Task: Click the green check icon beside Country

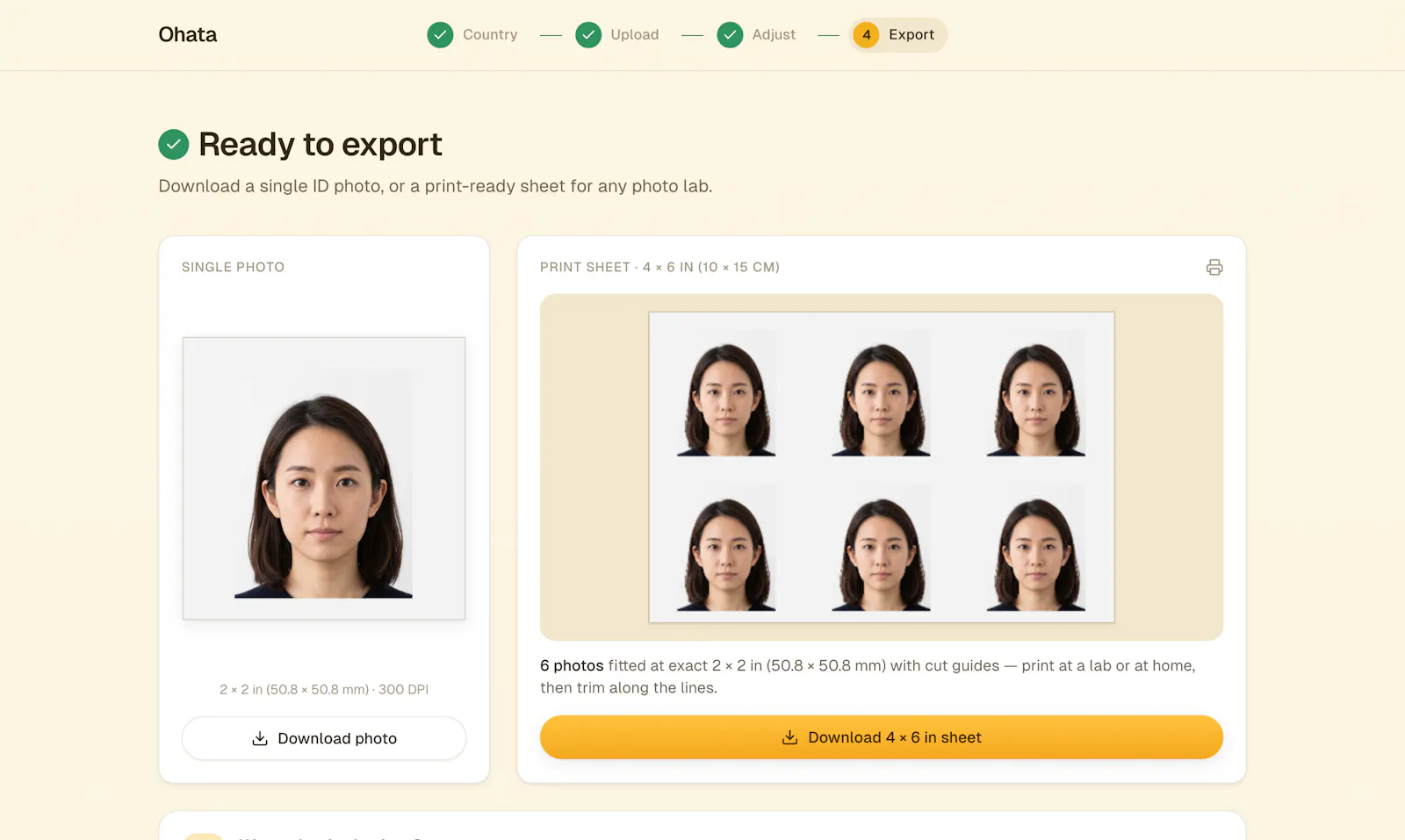Action: pyautogui.click(x=440, y=34)
